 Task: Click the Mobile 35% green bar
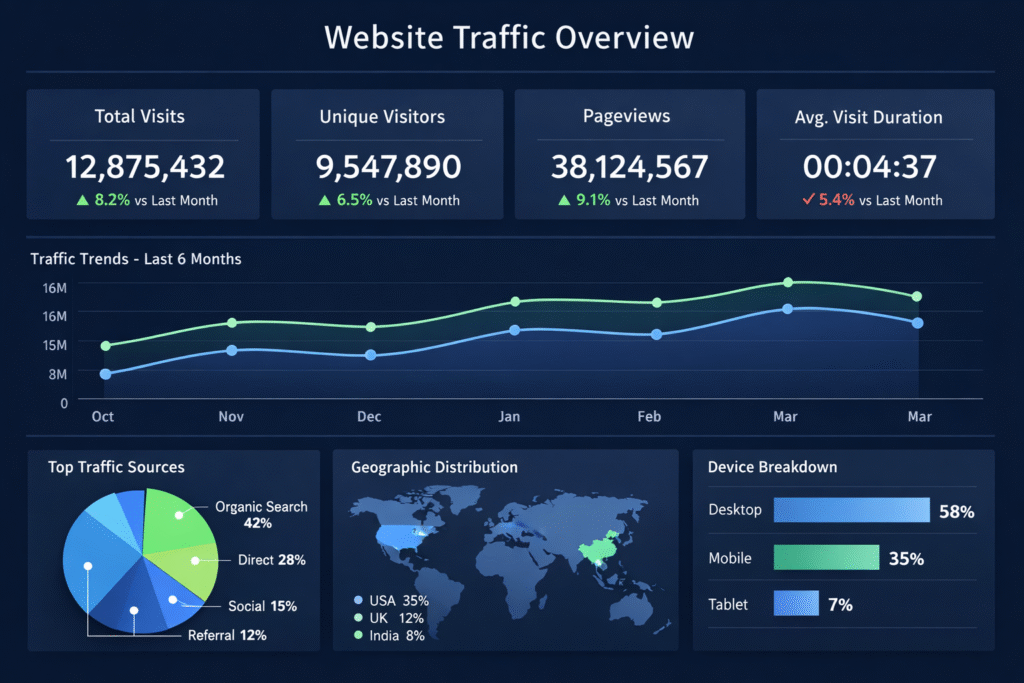click(826, 558)
